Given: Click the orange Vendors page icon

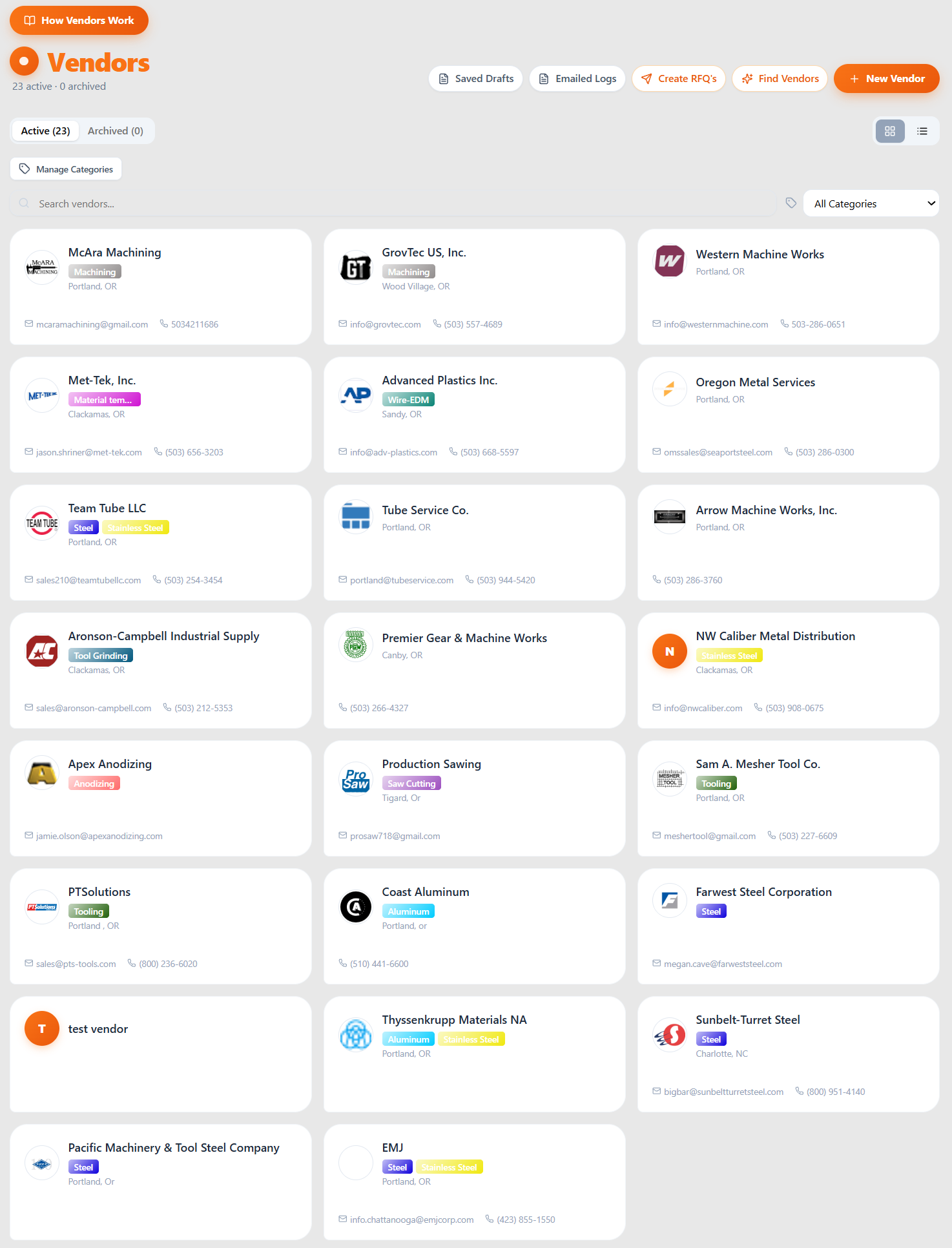Looking at the screenshot, I should [25, 62].
